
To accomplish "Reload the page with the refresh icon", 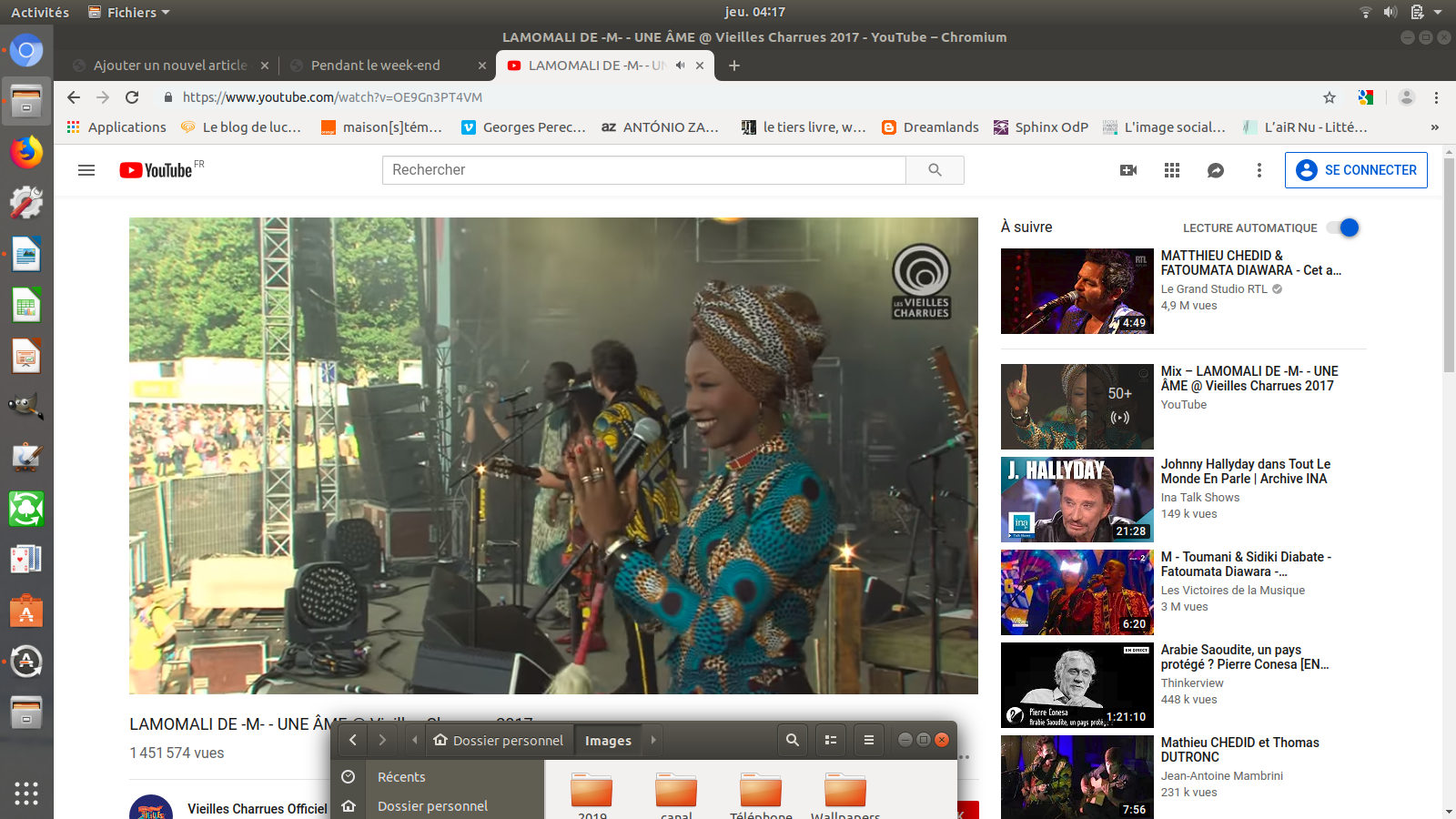I will 132,97.
